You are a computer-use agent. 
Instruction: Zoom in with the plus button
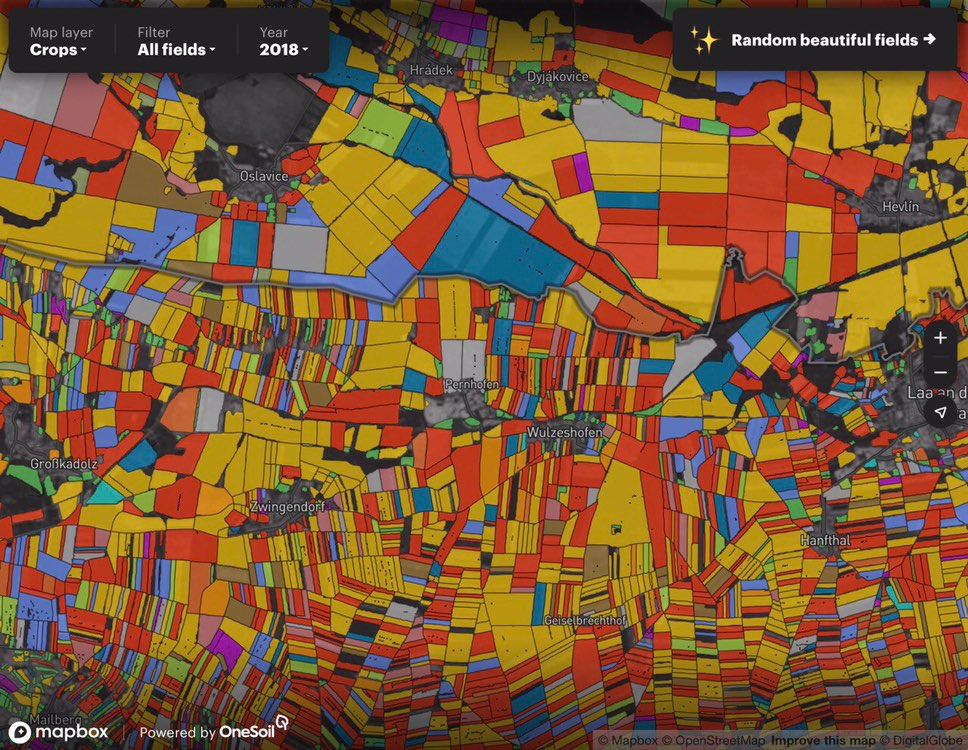point(940,338)
